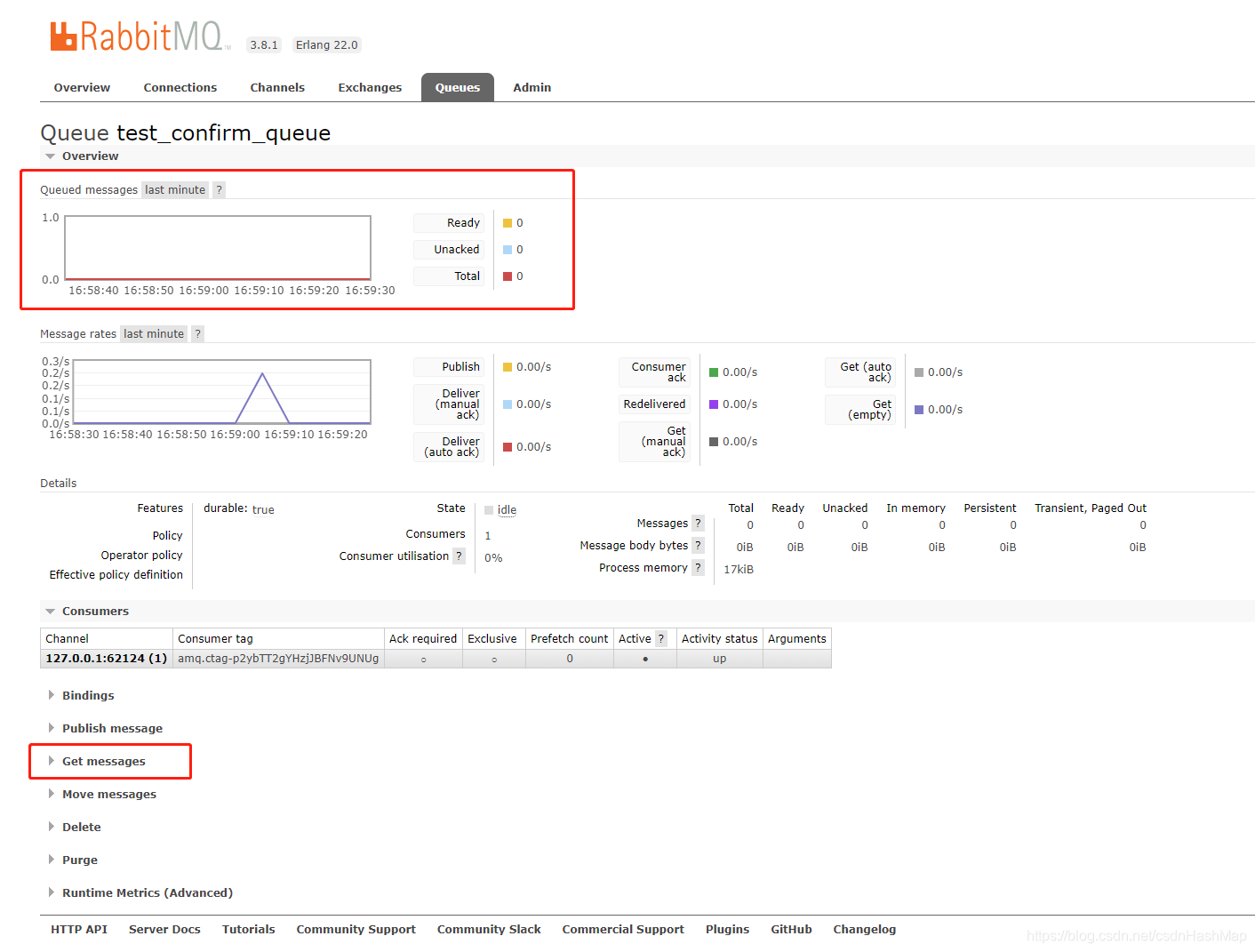Click the Publish rate label
The image size is (1255, 952).
[x=450, y=366]
